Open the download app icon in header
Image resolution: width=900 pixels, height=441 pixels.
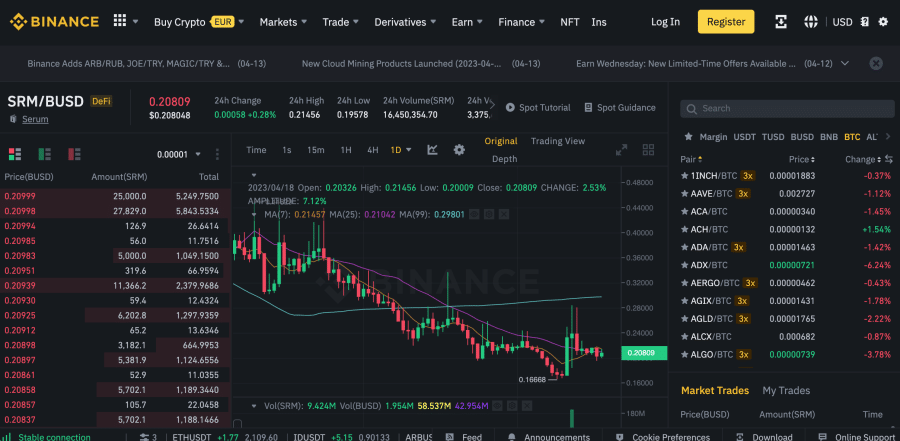click(x=781, y=22)
